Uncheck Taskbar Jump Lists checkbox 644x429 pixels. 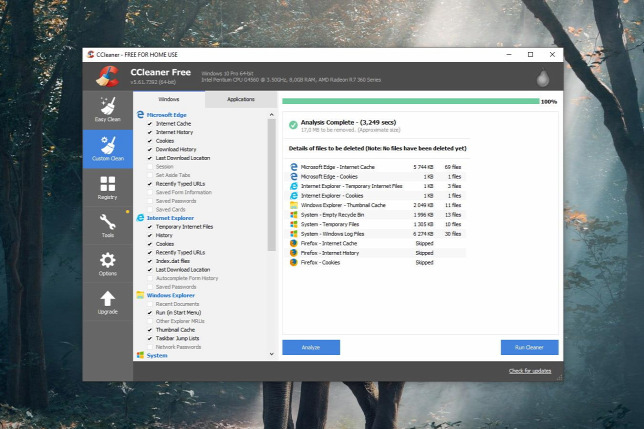150,338
